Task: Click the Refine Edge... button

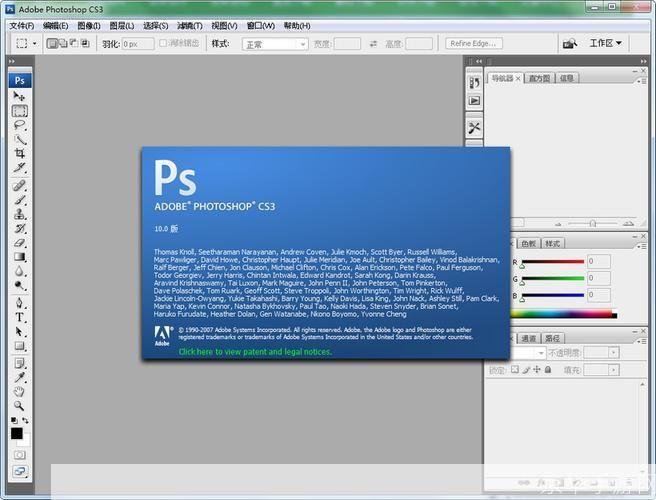Action: (474, 43)
